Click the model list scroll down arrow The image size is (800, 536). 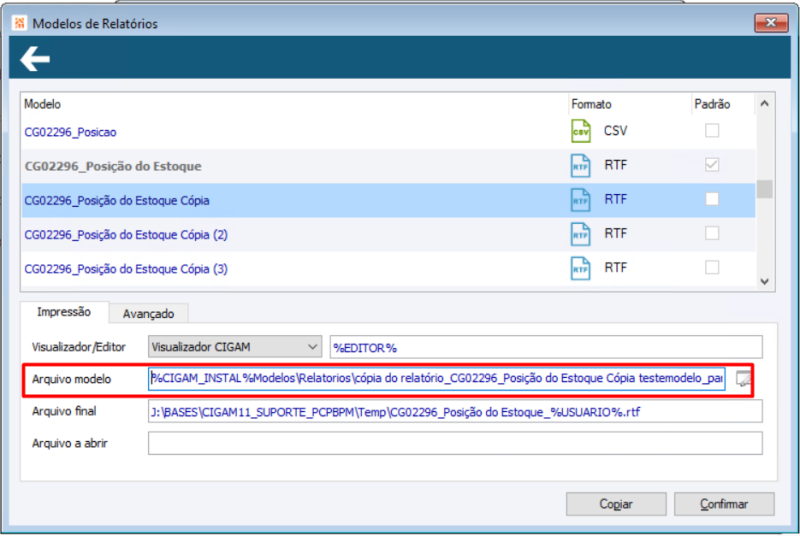pyautogui.click(x=764, y=282)
